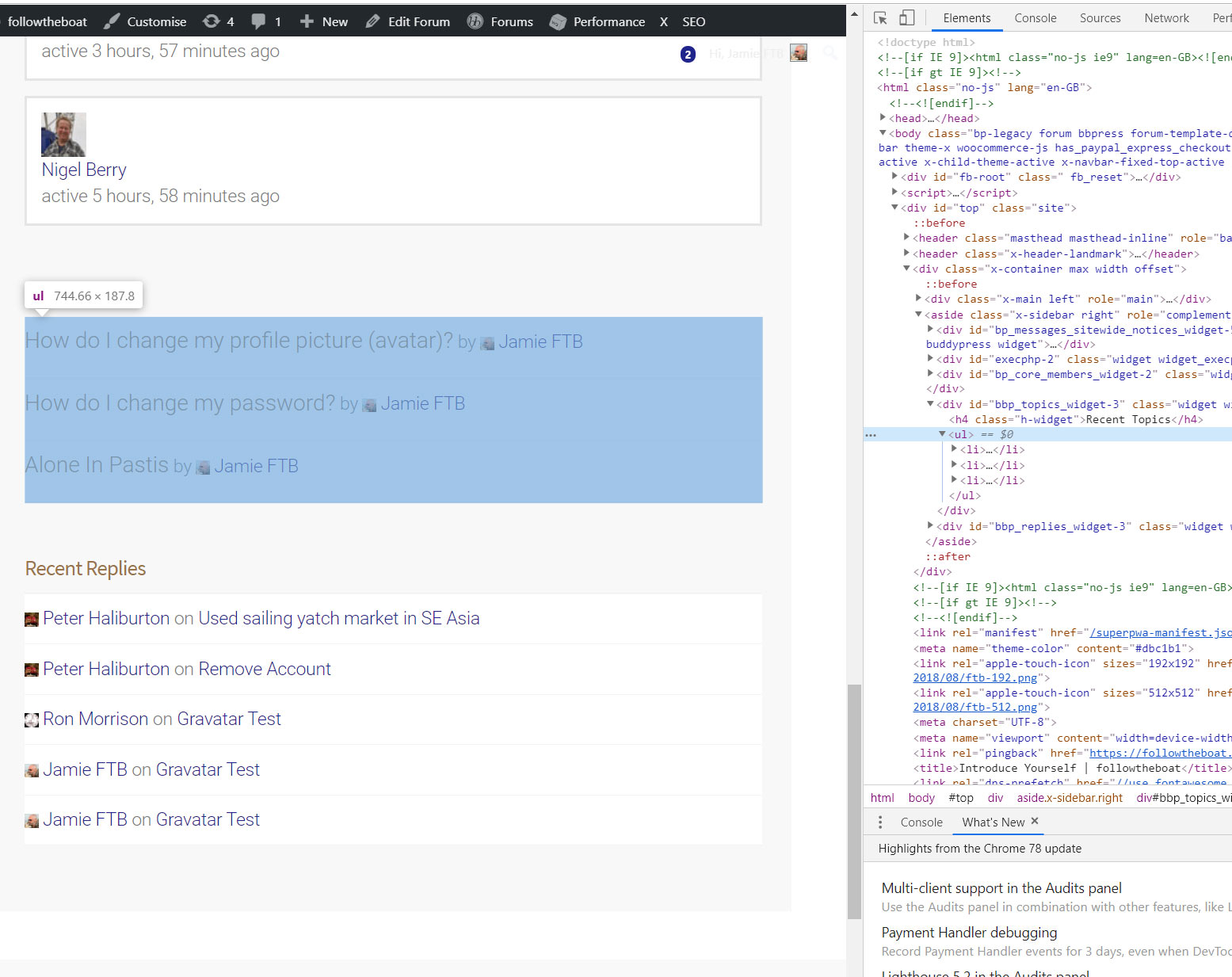Expand the x-main left div node
Viewport: 1232px width, 977px height.
click(918, 299)
